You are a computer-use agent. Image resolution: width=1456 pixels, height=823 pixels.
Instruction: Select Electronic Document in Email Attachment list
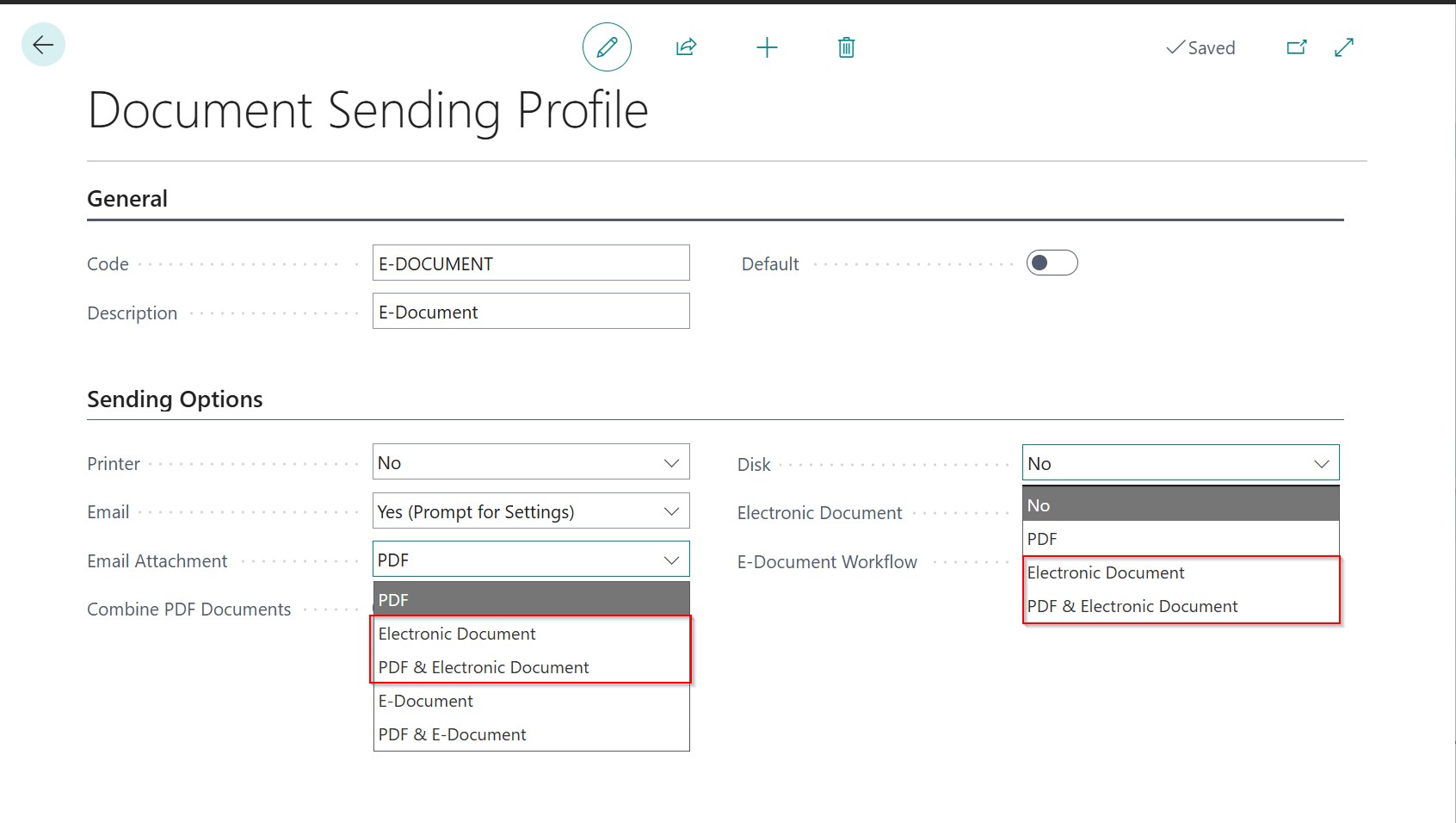coord(457,634)
